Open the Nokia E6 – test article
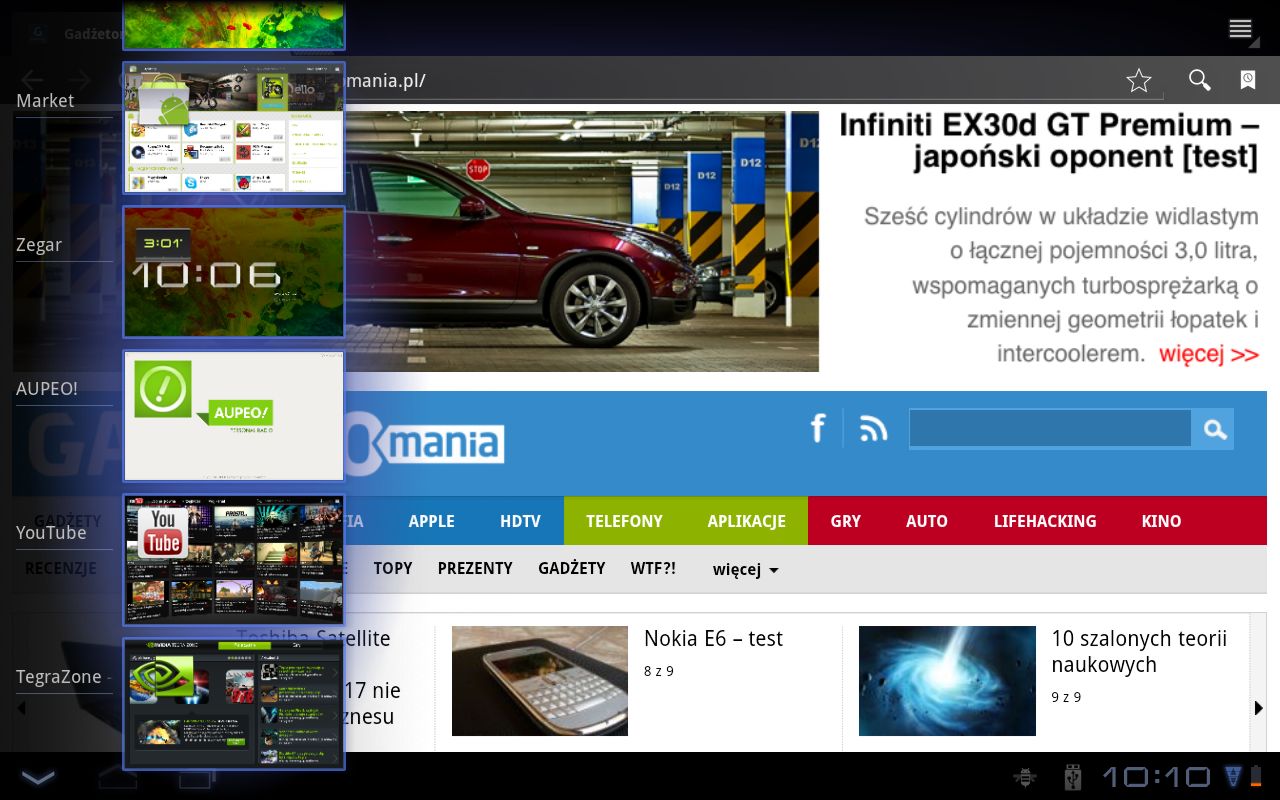1280x800 pixels. [x=713, y=638]
